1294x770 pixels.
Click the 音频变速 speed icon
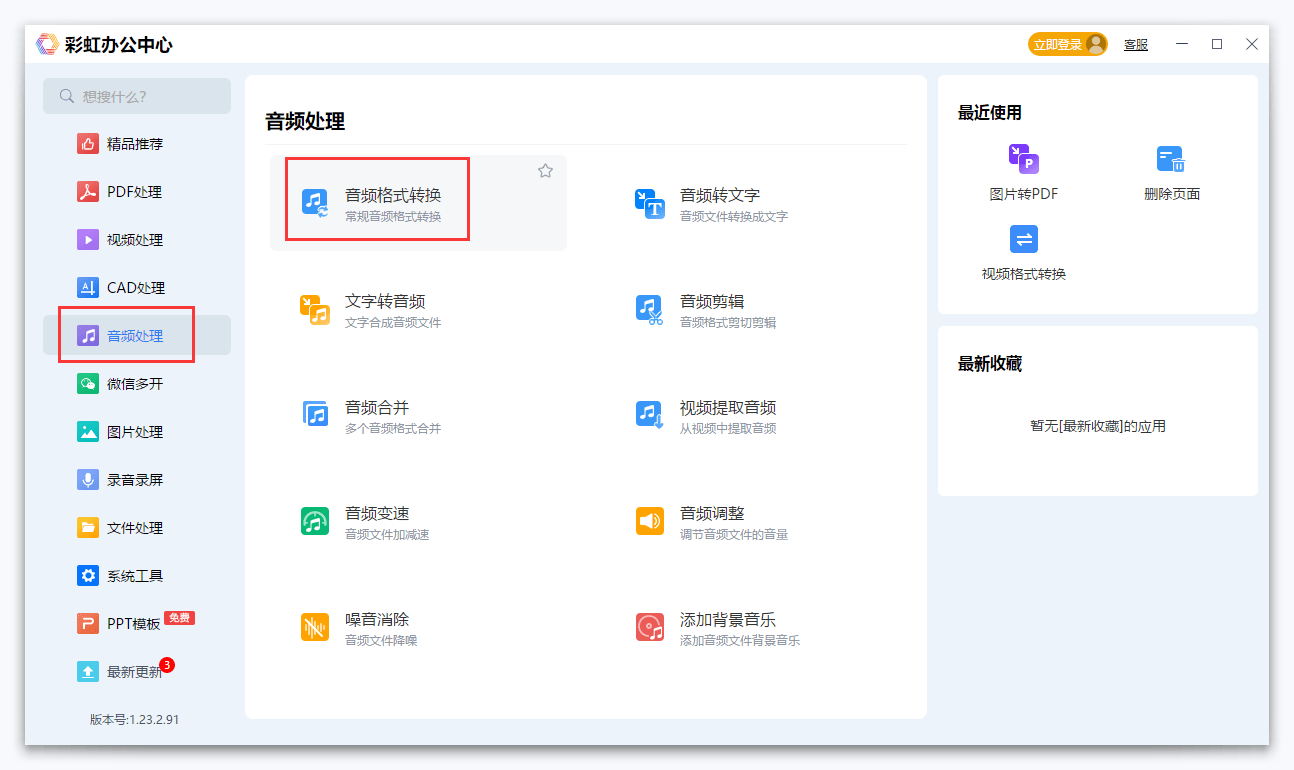(x=315, y=521)
